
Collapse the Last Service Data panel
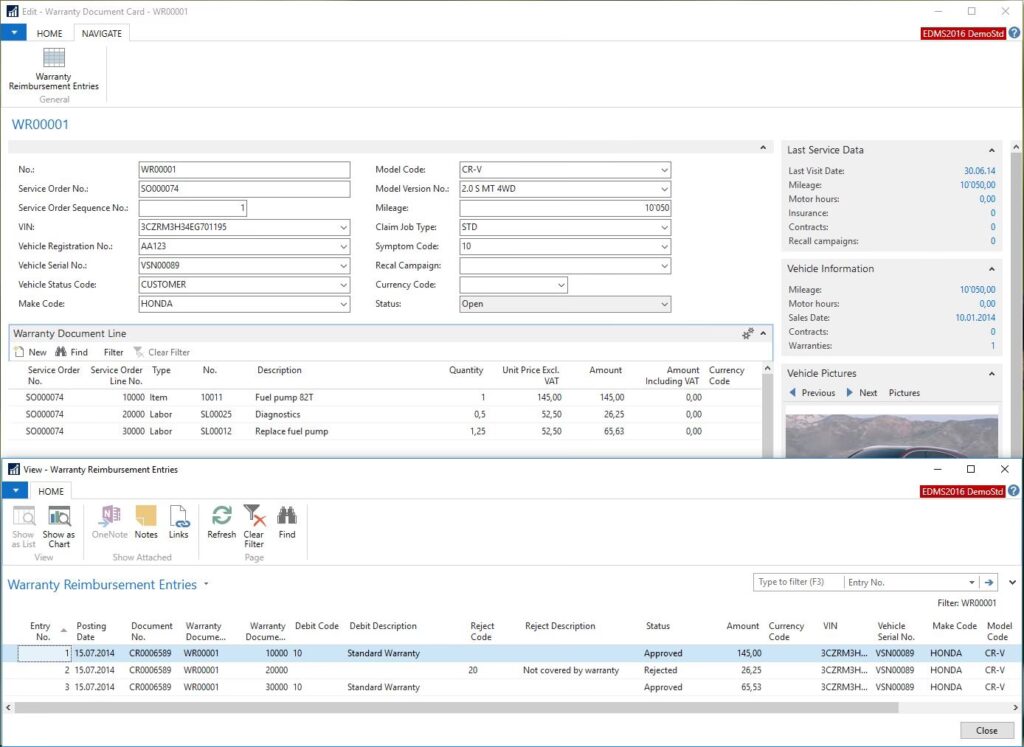993,150
